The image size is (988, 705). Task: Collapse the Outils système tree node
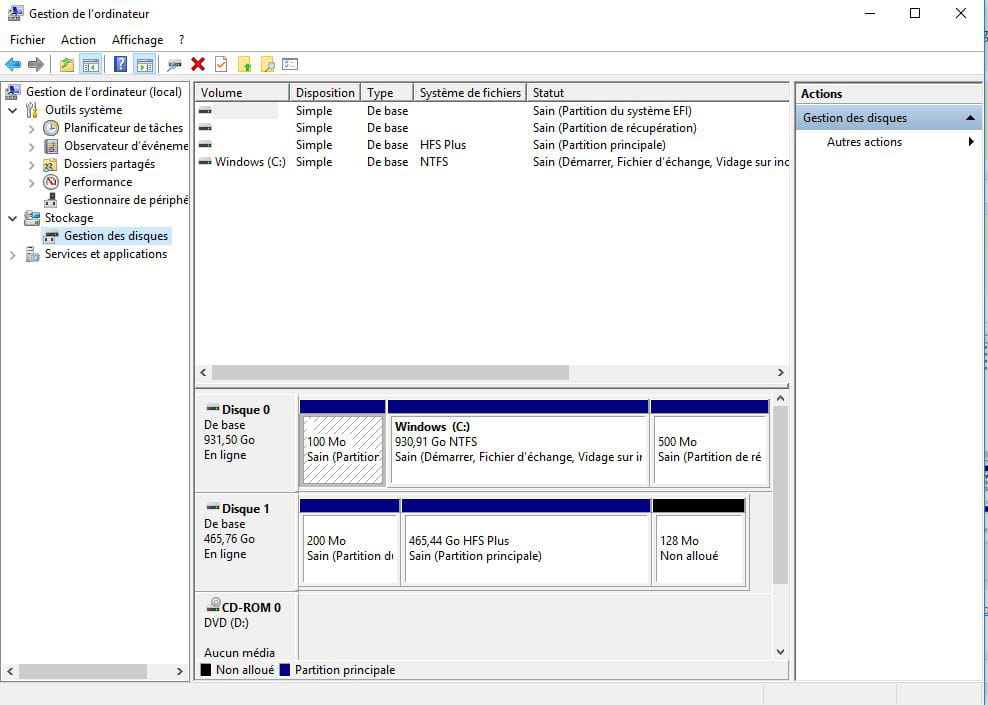12,110
